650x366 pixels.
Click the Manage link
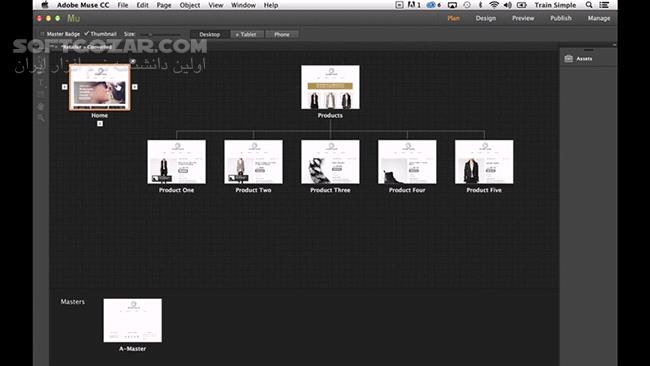pyautogui.click(x=599, y=18)
